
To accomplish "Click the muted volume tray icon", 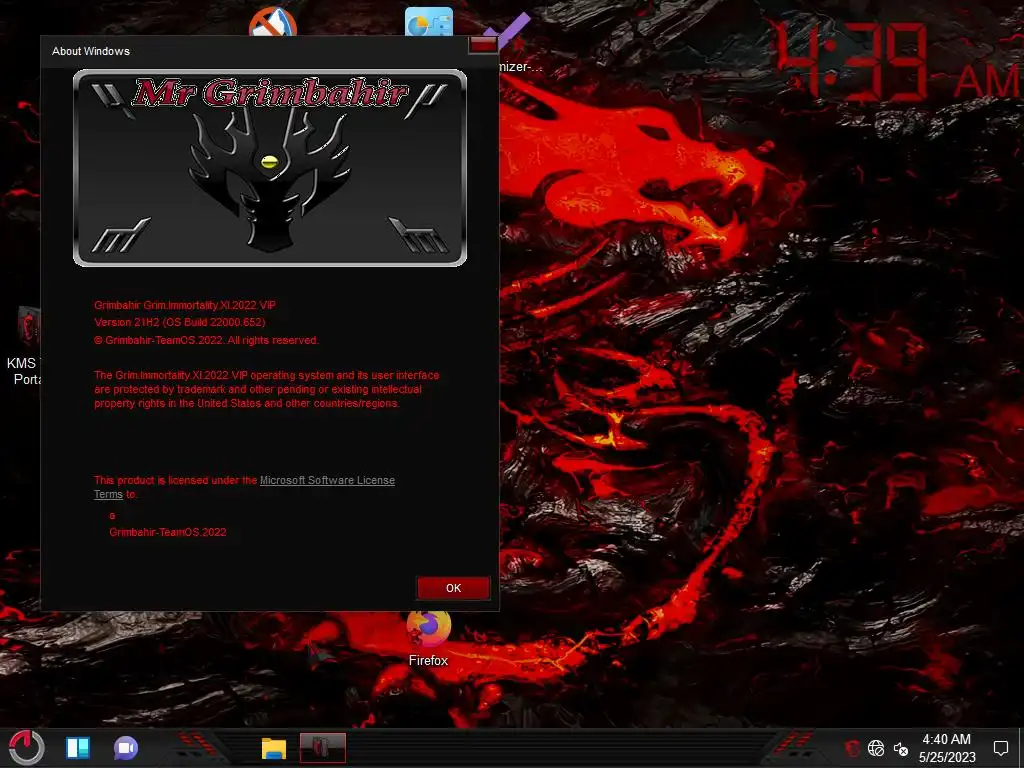I will 901,748.
